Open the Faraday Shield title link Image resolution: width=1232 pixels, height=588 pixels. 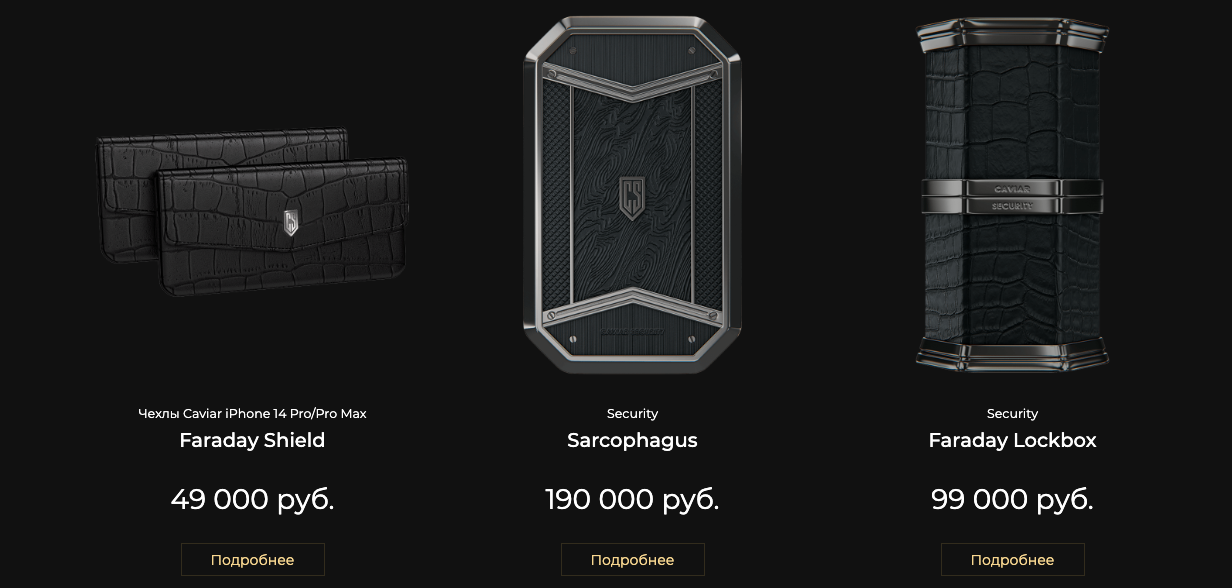pyautogui.click(x=252, y=440)
